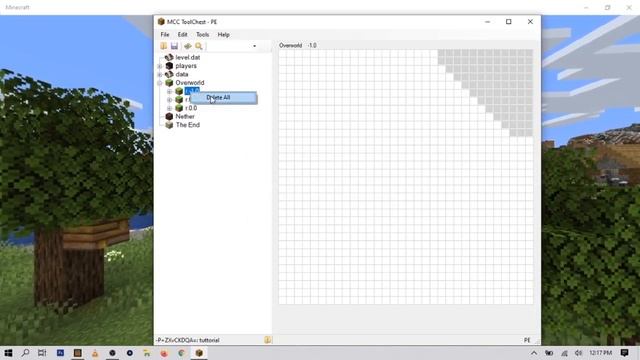Click the r.0.0 grass block icon
This screenshot has width=640, height=360.
pos(179,108)
